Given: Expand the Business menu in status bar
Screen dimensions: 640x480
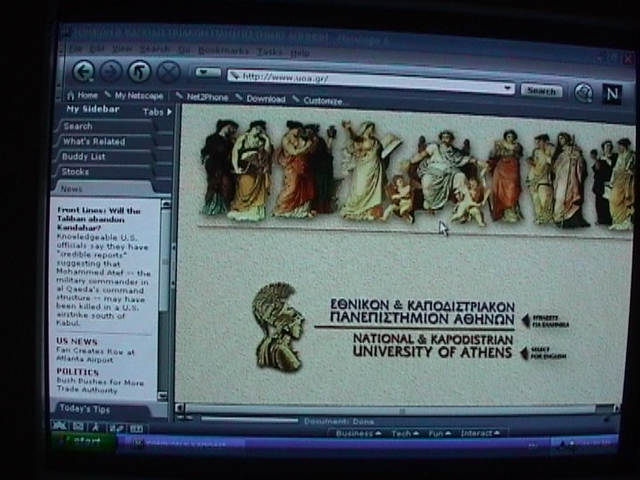Looking at the screenshot, I should 358,433.
